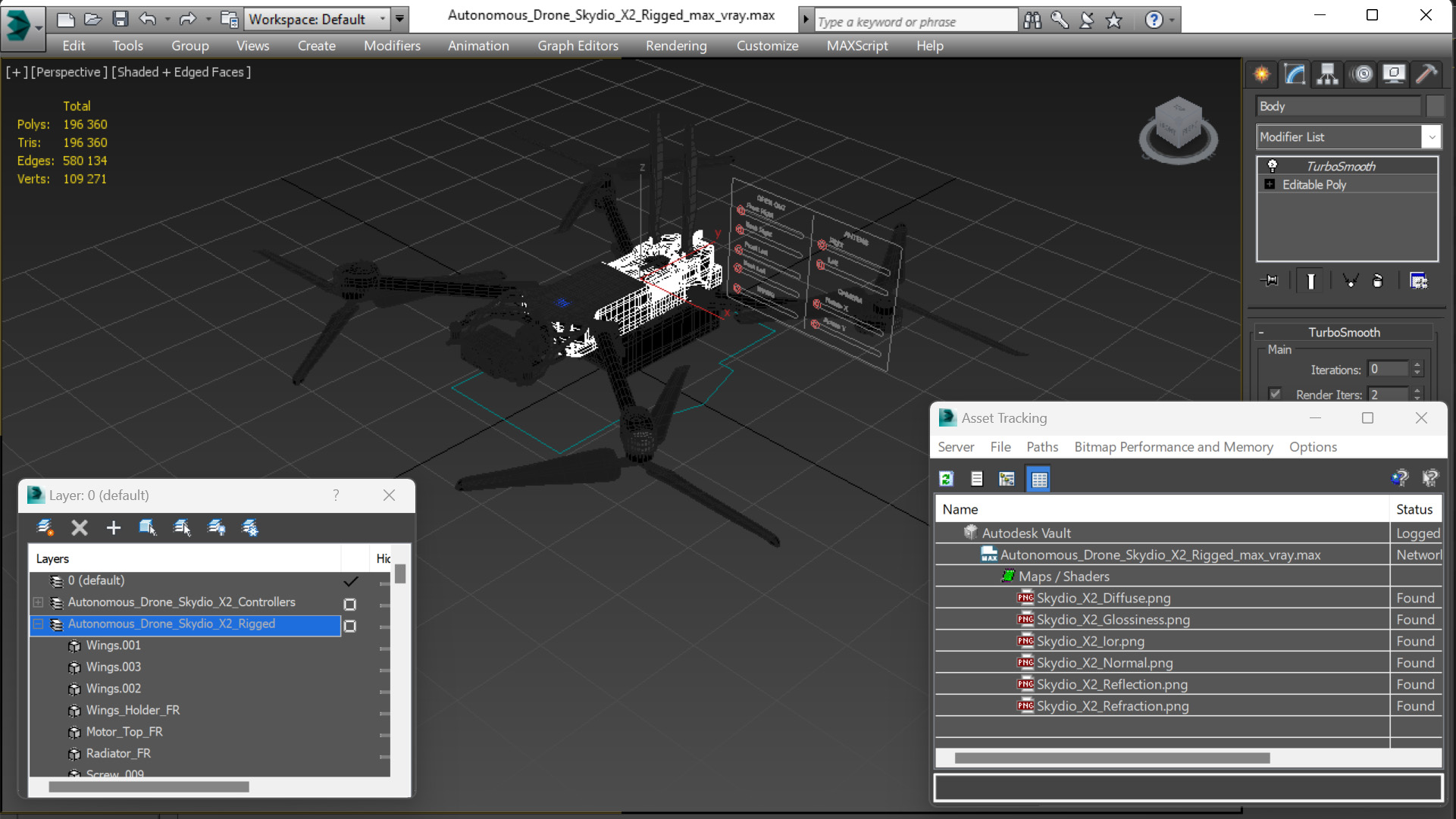Make 0 (default) the current layer checkmark
This screenshot has width=1456, height=819.
350,581
